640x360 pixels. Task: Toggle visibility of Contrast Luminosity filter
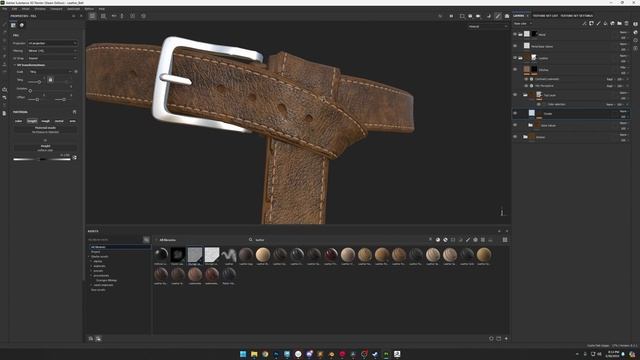coord(526,79)
